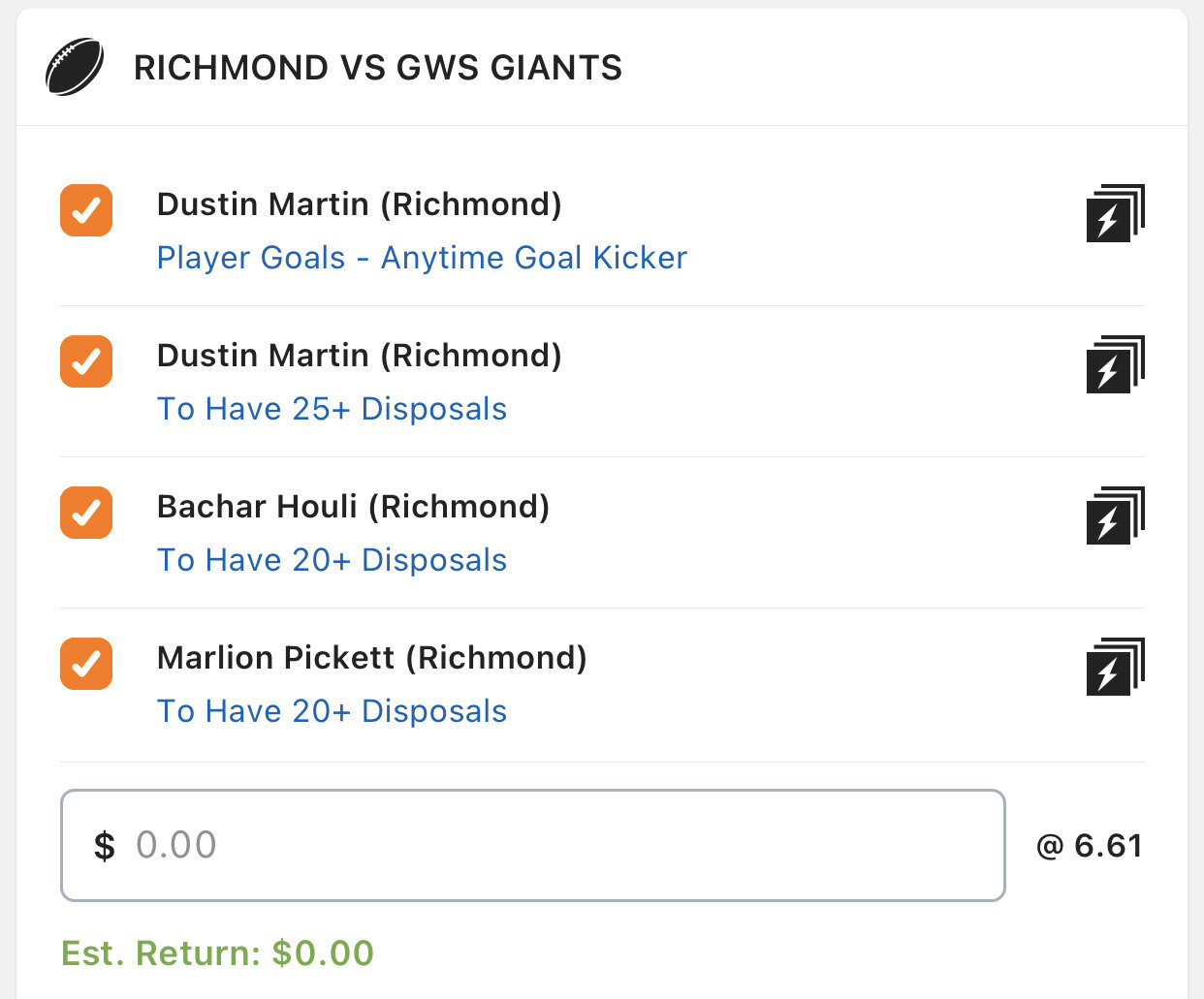1204x999 pixels.
Task: Open Houli's To Have 20+ Disposals link
Action: tap(332, 560)
